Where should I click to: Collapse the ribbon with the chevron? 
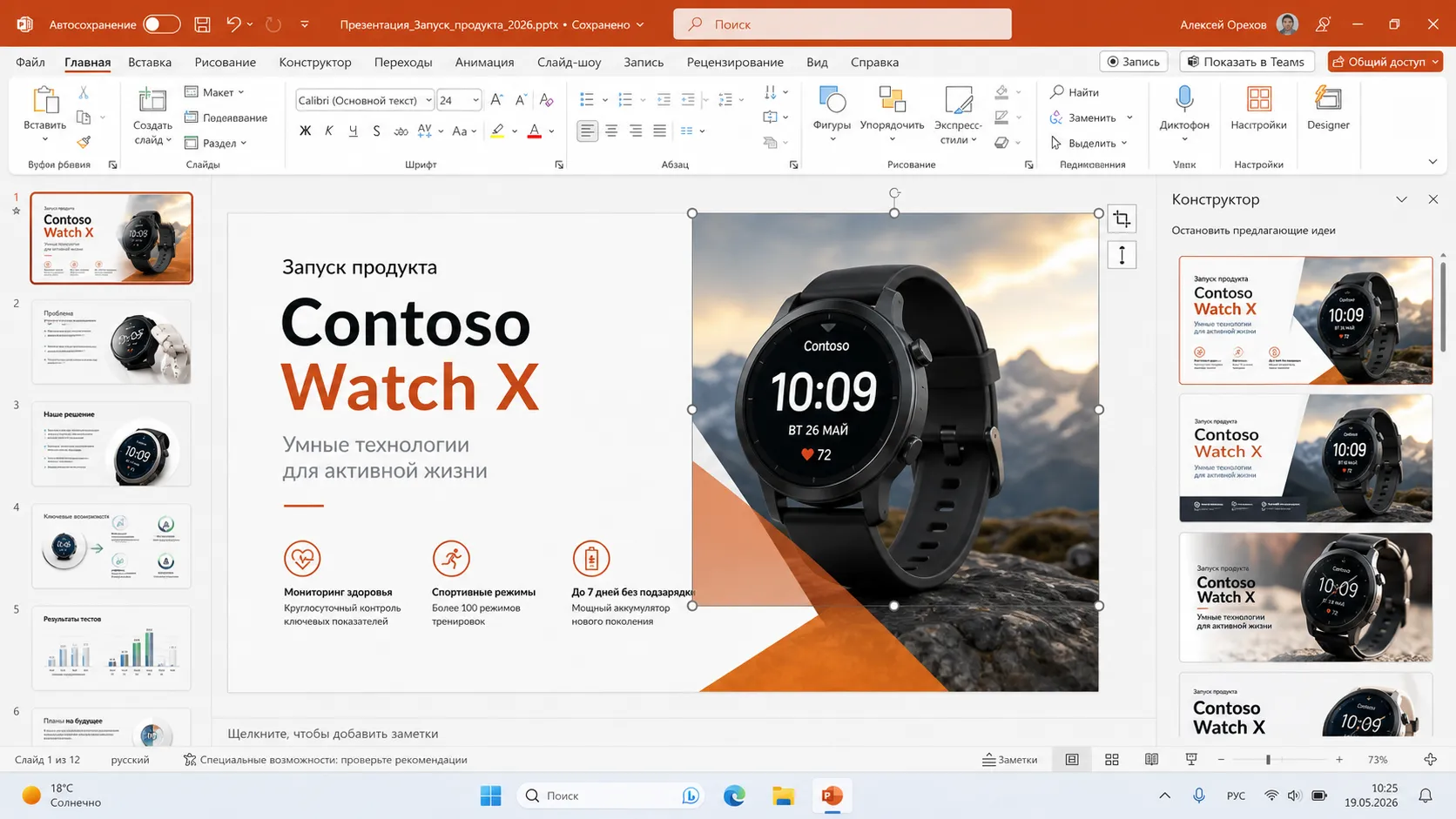click(1432, 162)
